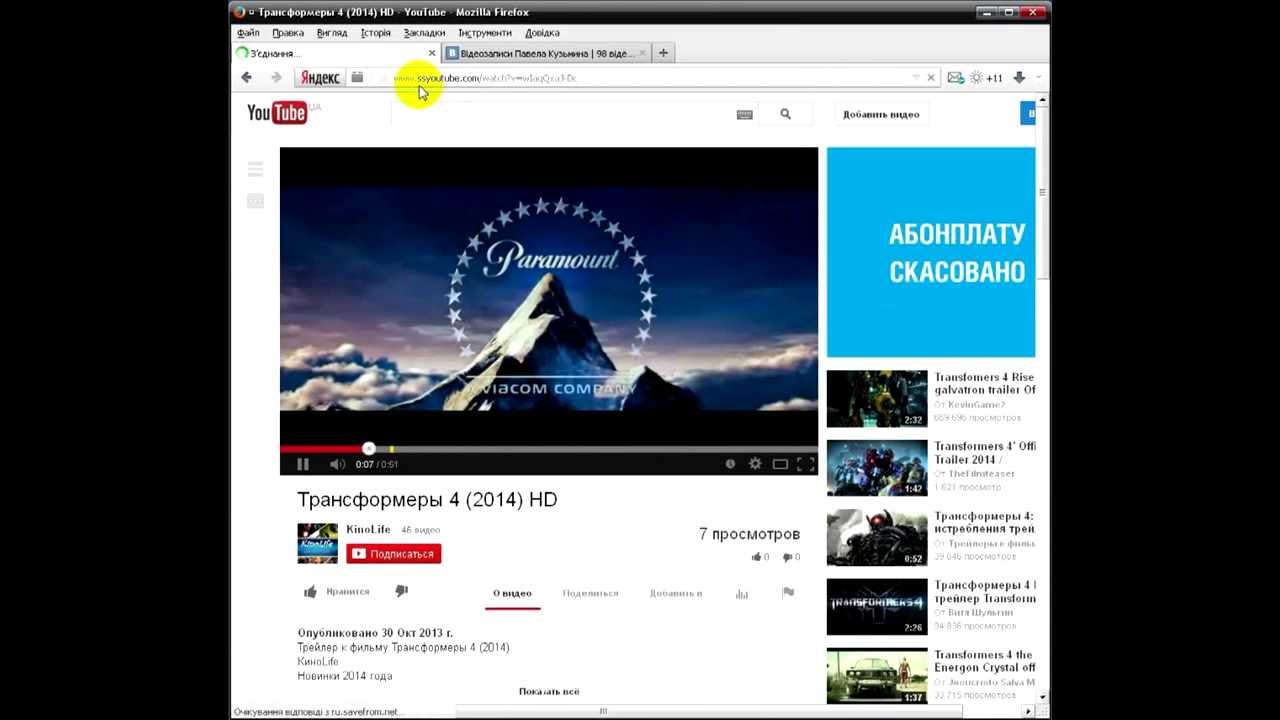The width and height of the screenshot is (1280, 720).
Task: Open the statistics bar chart icon
Action: tap(742, 593)
